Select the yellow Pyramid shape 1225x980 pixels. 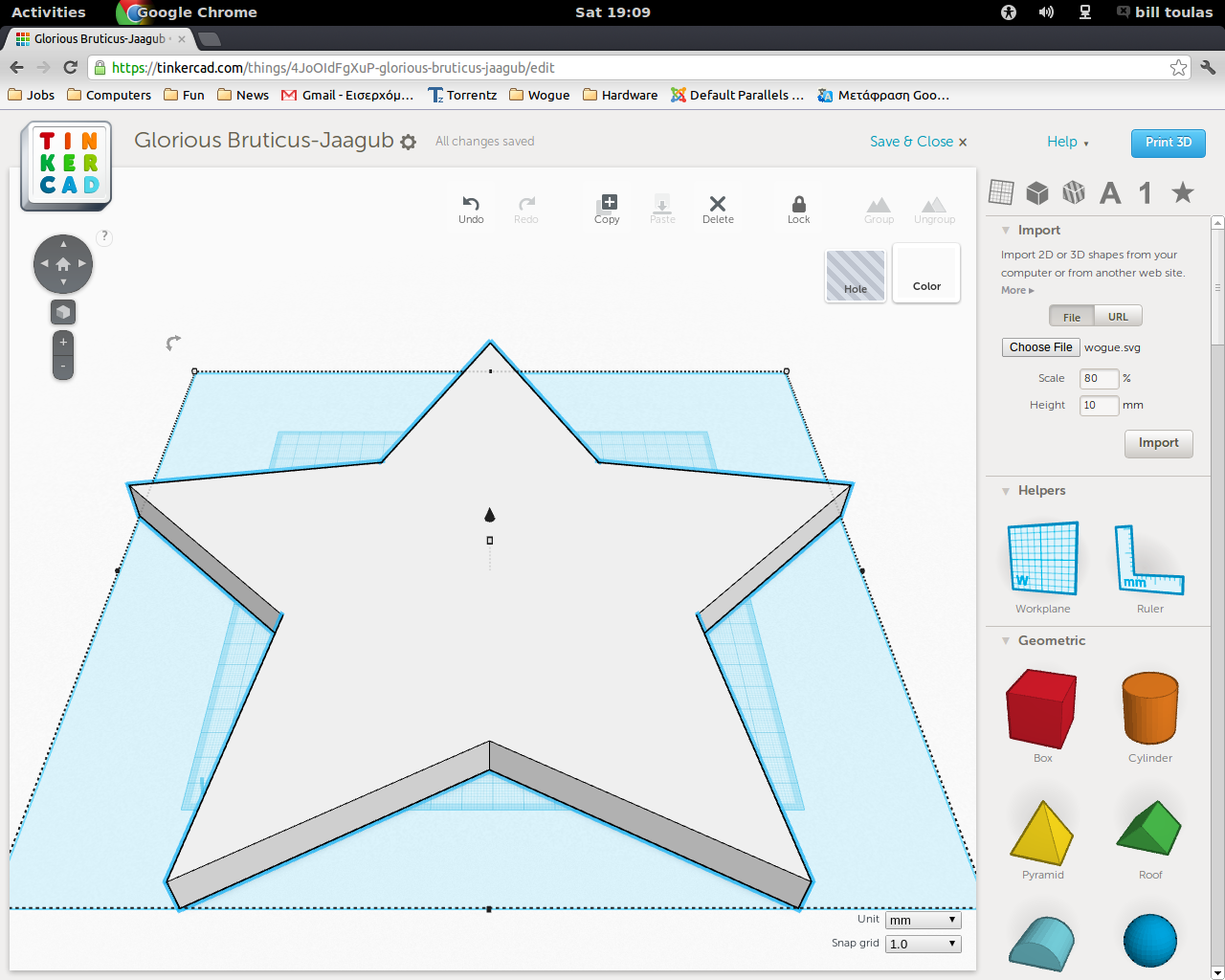coord(1042,828)
